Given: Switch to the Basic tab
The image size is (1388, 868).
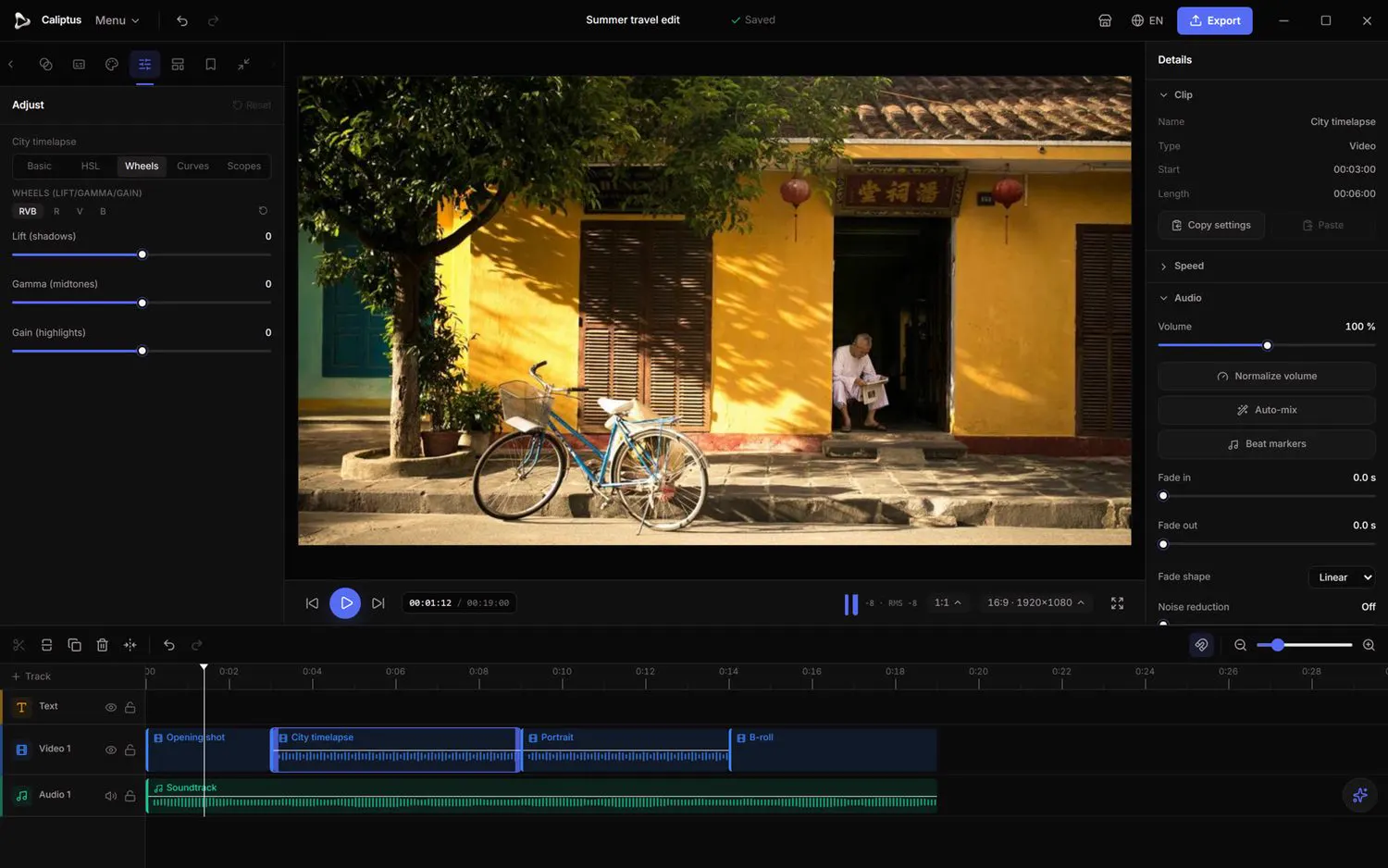Looking at the screenshot, I should 39,166.
